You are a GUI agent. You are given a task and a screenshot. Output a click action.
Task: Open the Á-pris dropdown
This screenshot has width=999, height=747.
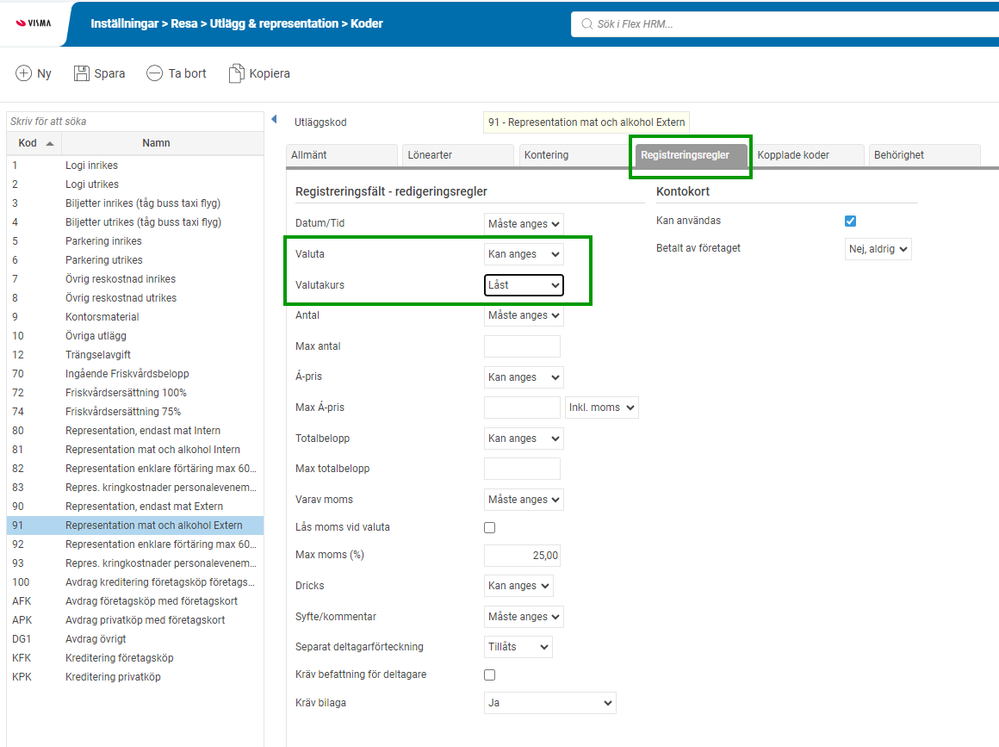[x=524, y=377]
